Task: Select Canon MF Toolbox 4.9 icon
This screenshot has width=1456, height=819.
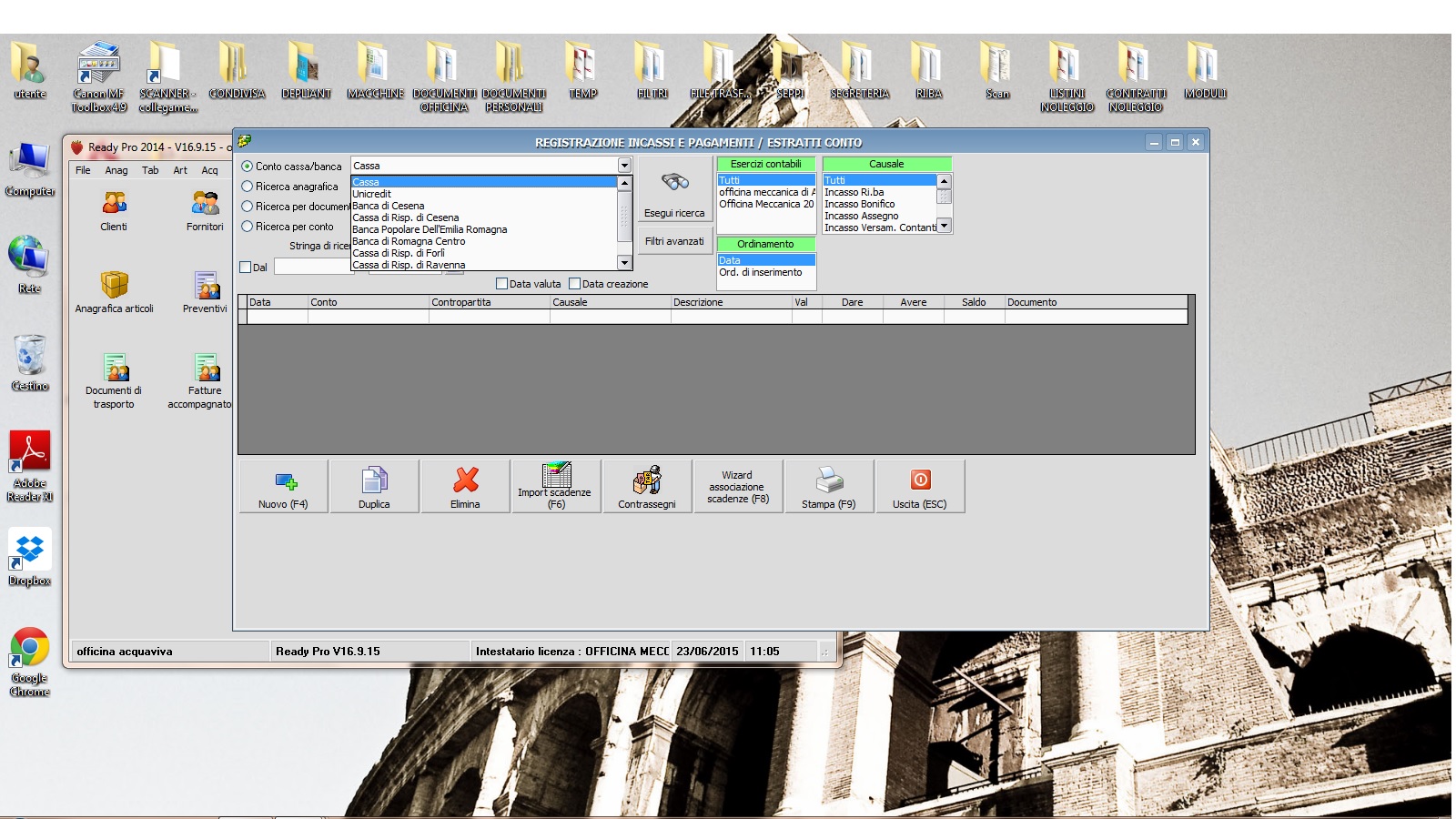Action: (x=98, y=76)
